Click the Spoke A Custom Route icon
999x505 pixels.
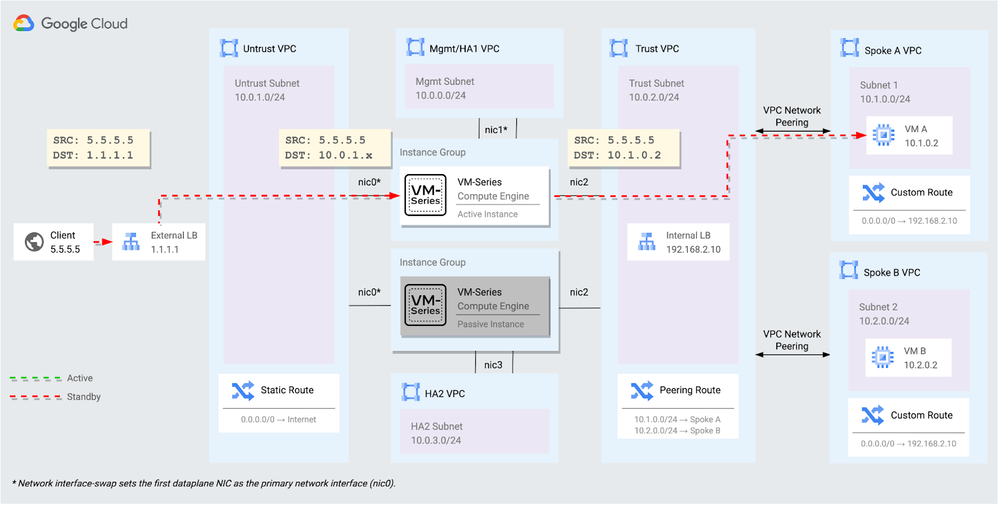pos(872,192)
